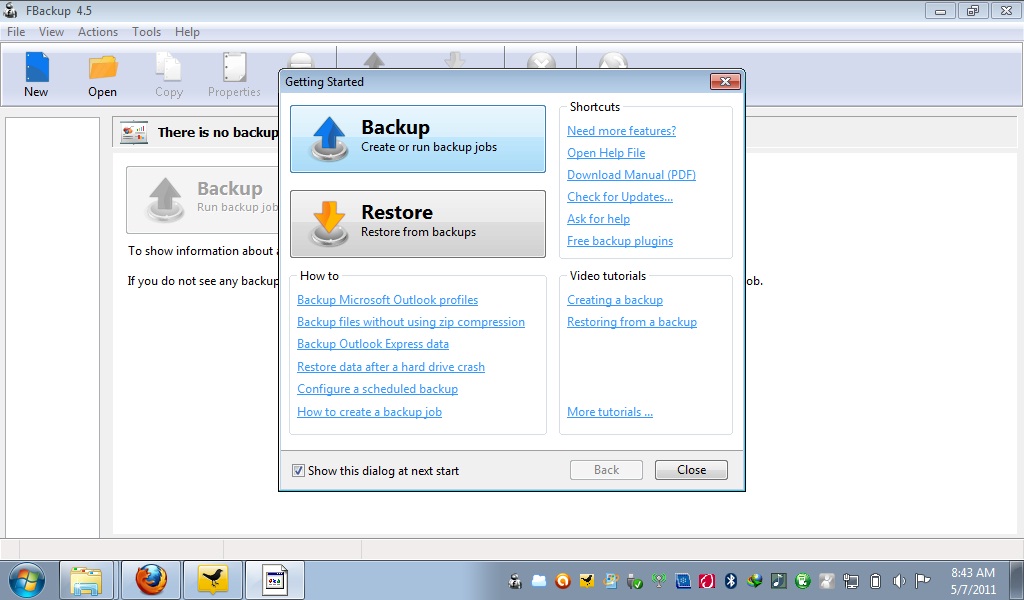Viewport: 1024px width, 600px height.
Task: Click the disabled Back button
Action: pos(606,470)
